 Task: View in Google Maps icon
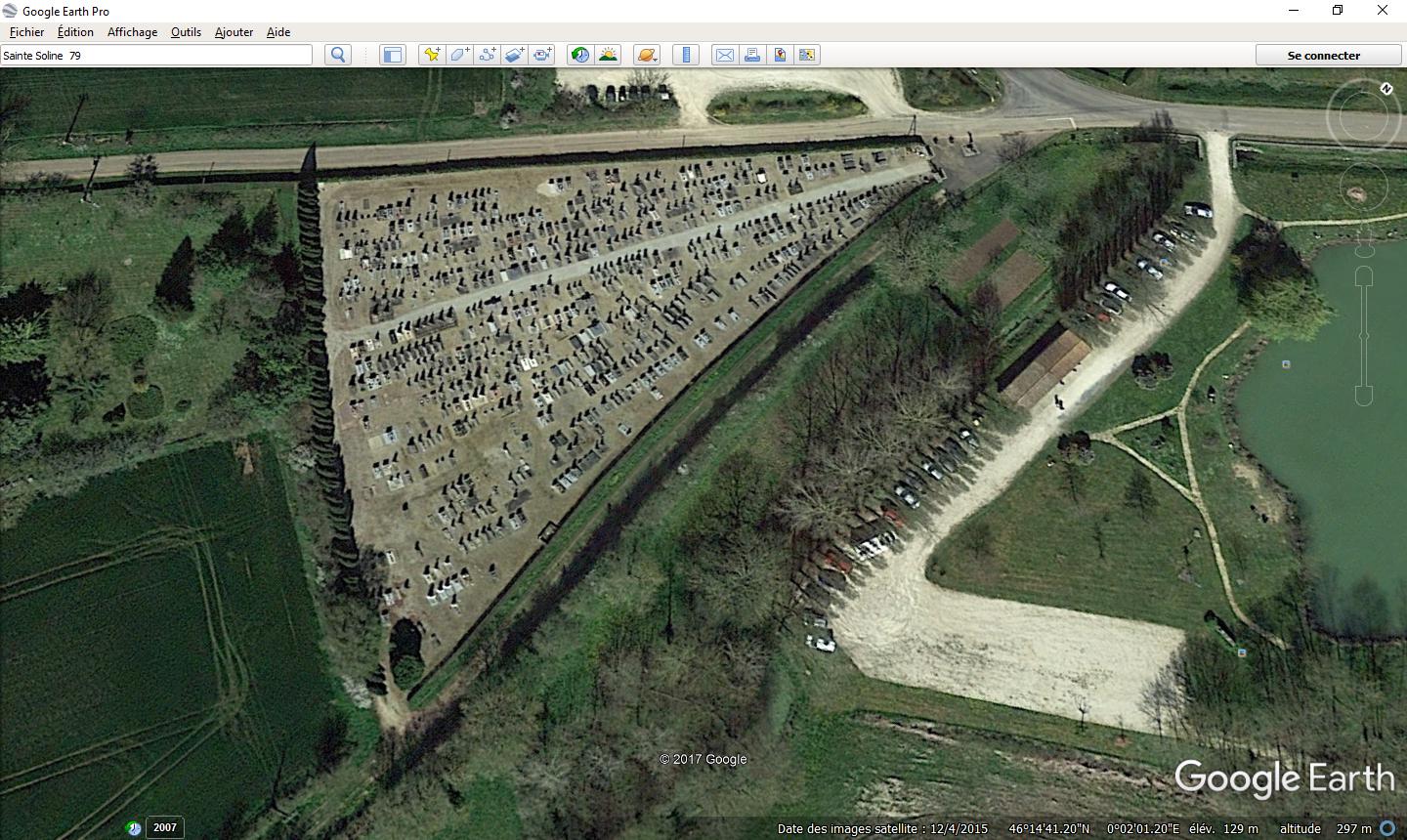click(807, 55)
